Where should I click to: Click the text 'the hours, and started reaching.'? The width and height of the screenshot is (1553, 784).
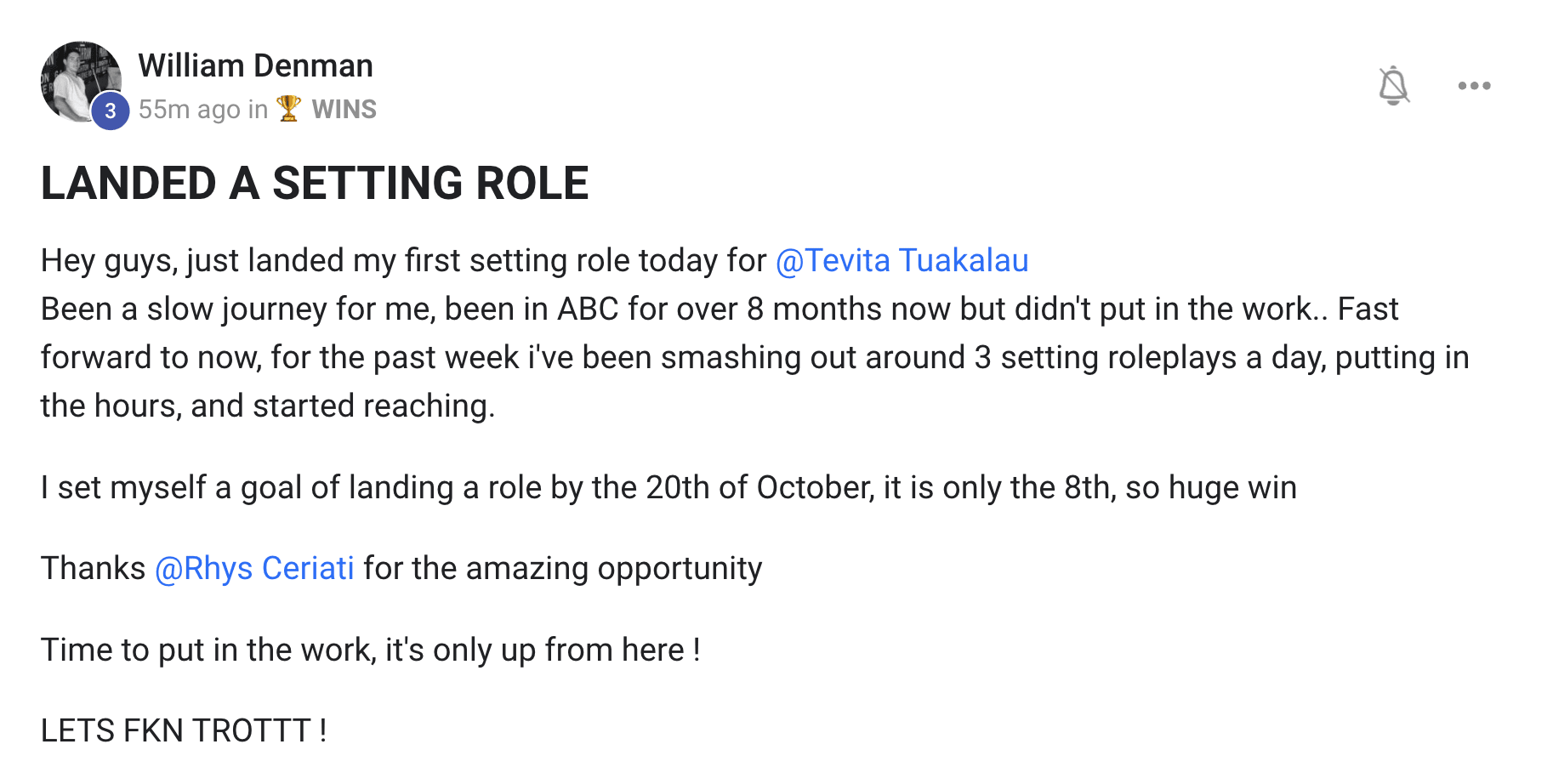(x=268, y=406)
